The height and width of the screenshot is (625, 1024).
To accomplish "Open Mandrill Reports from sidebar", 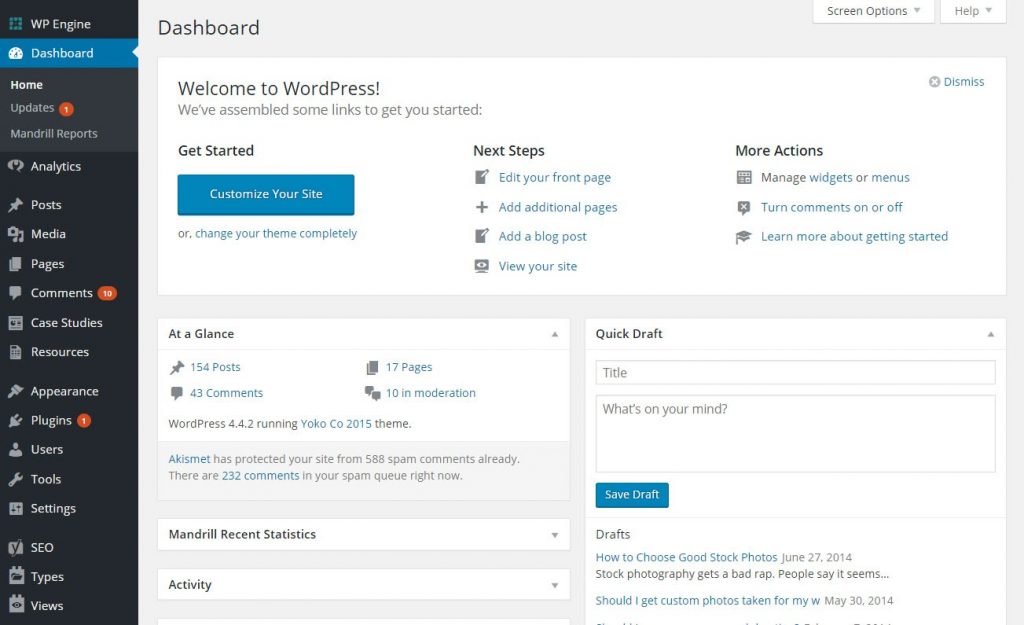I will [55, 133].
